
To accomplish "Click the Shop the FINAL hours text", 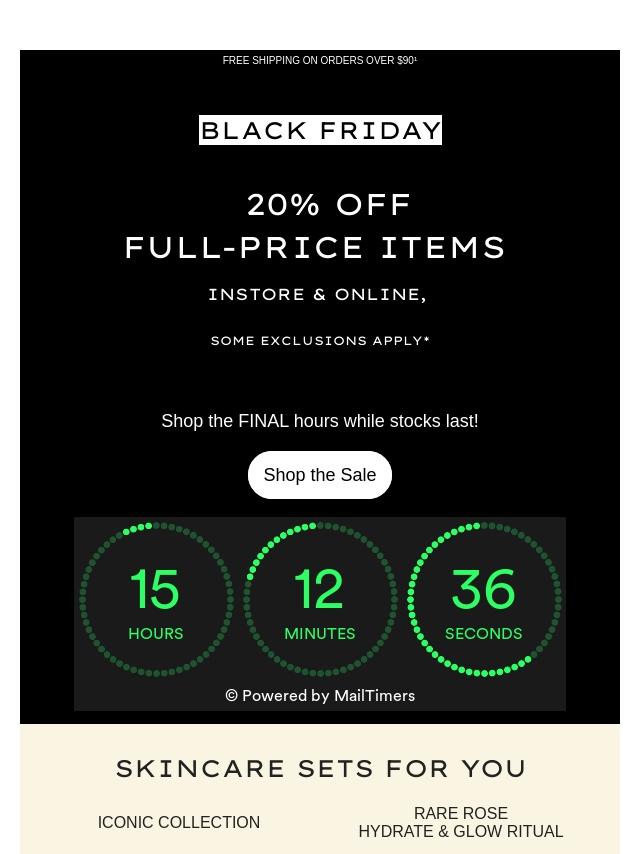I will click(x=320, y=421).
